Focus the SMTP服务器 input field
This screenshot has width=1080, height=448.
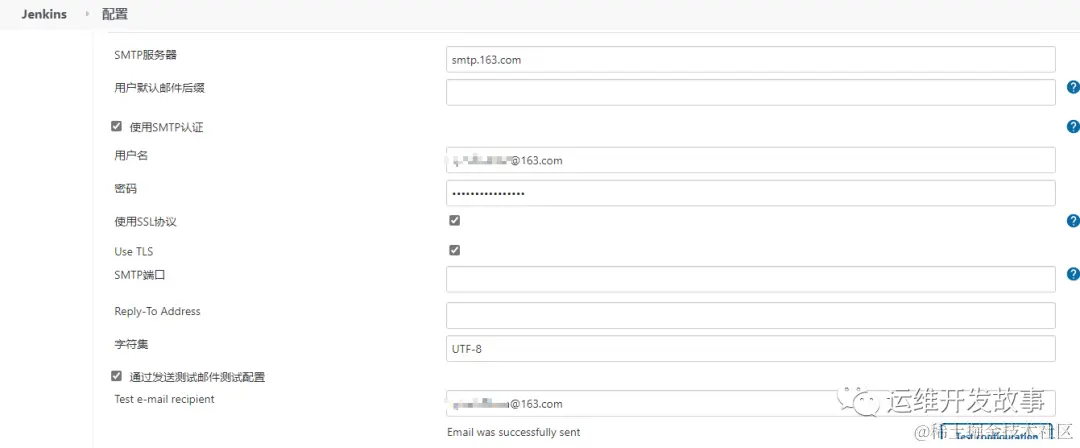[x=751, y=59]
